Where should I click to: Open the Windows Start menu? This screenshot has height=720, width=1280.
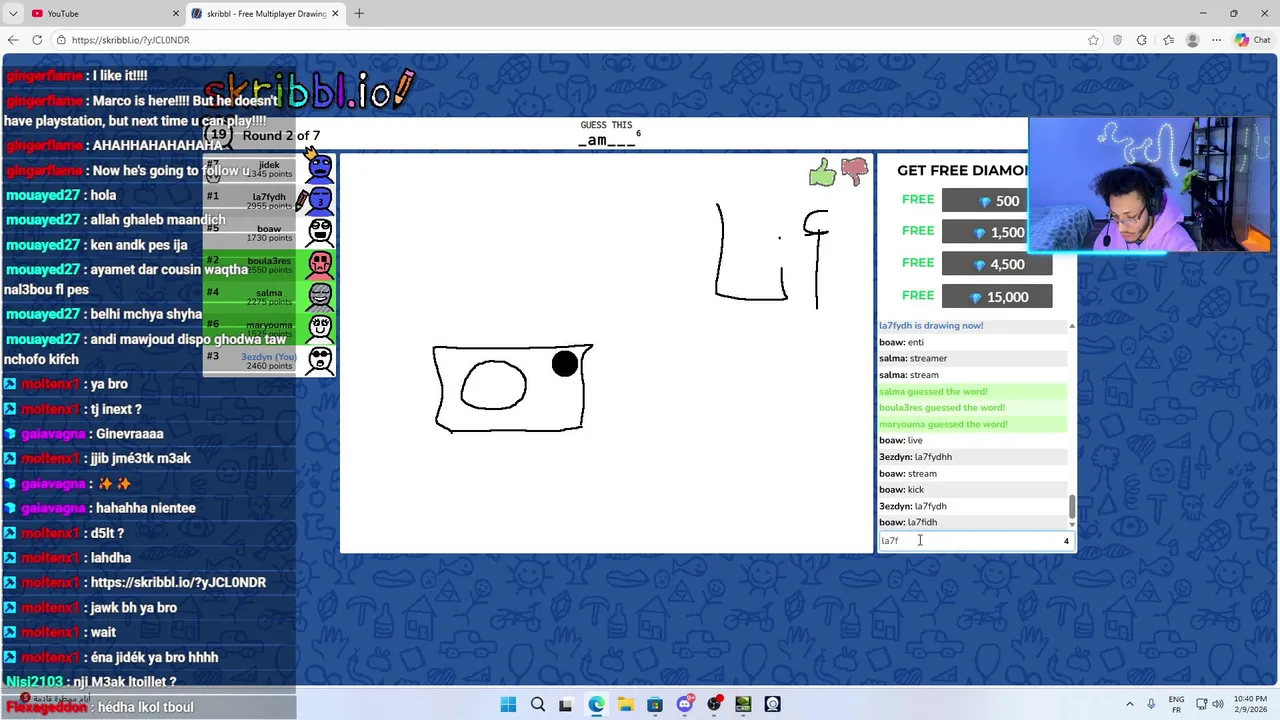pyautogui.click(x=508, y=704)
